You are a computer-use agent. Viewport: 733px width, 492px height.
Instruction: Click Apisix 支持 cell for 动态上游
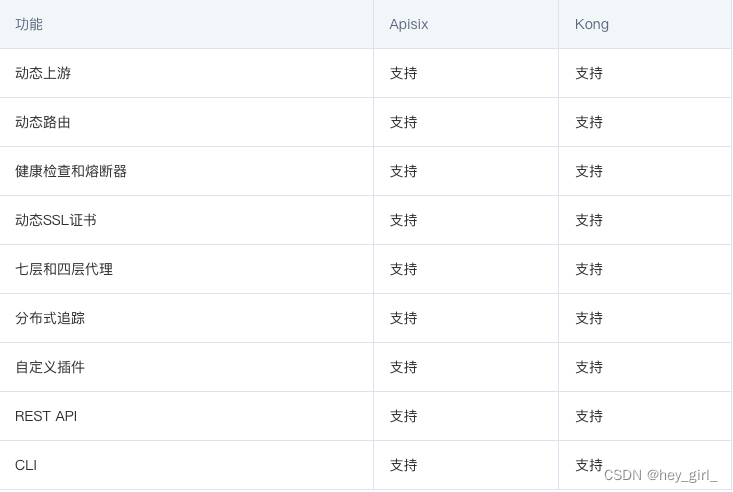403,73
